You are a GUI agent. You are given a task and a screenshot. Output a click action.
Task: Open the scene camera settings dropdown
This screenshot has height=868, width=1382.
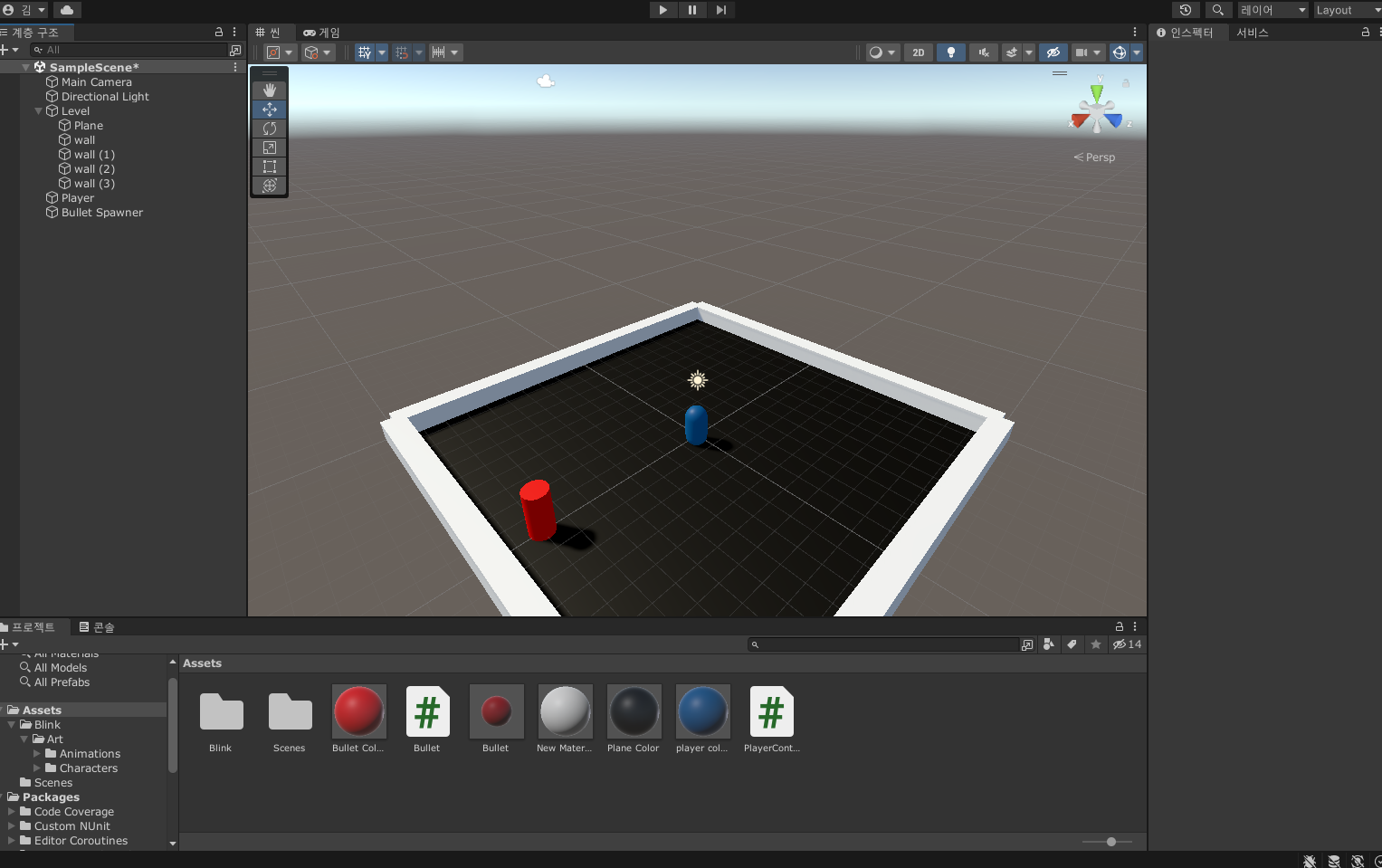pos(1088,52)
